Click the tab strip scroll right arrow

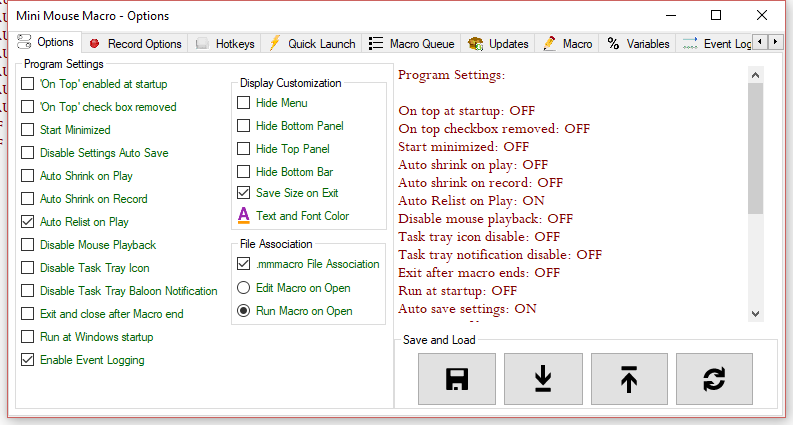click(775, 42)
